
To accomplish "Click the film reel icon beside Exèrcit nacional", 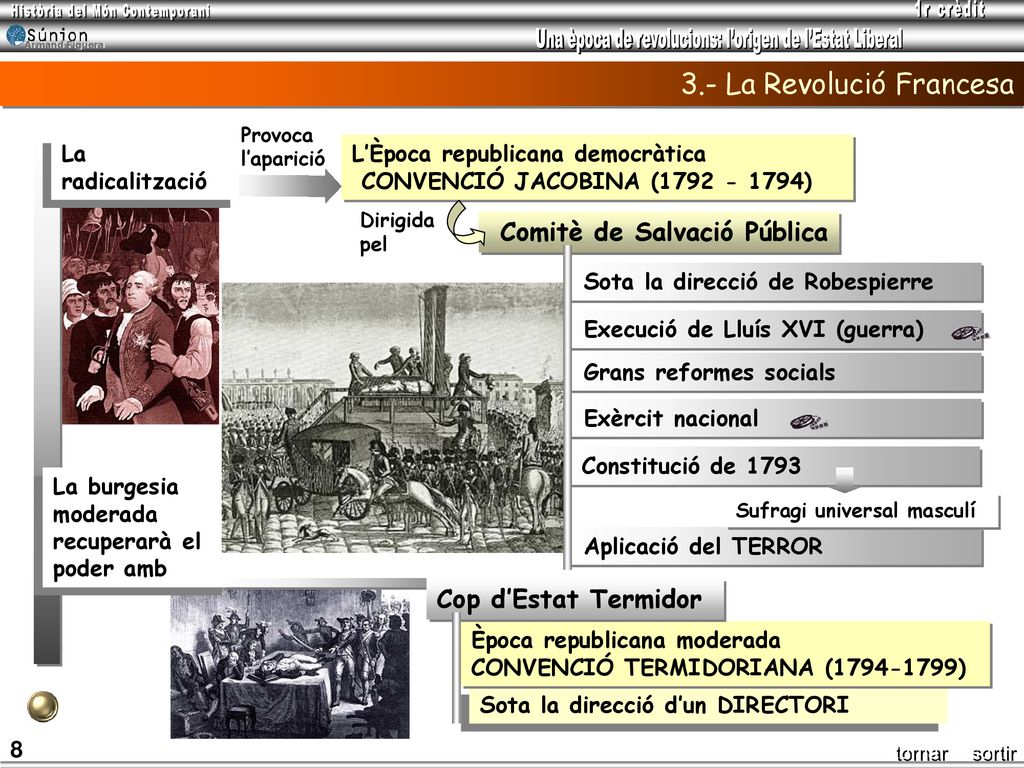I will (x=808, y=422).
